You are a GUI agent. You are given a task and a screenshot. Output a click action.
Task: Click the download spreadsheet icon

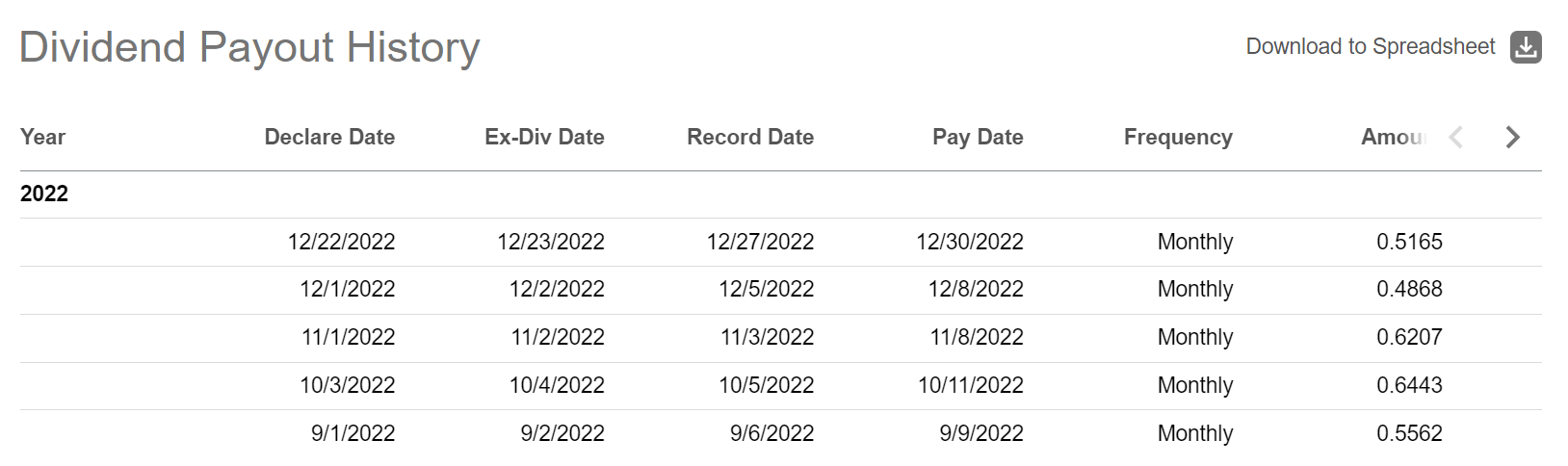(1526, 47)
